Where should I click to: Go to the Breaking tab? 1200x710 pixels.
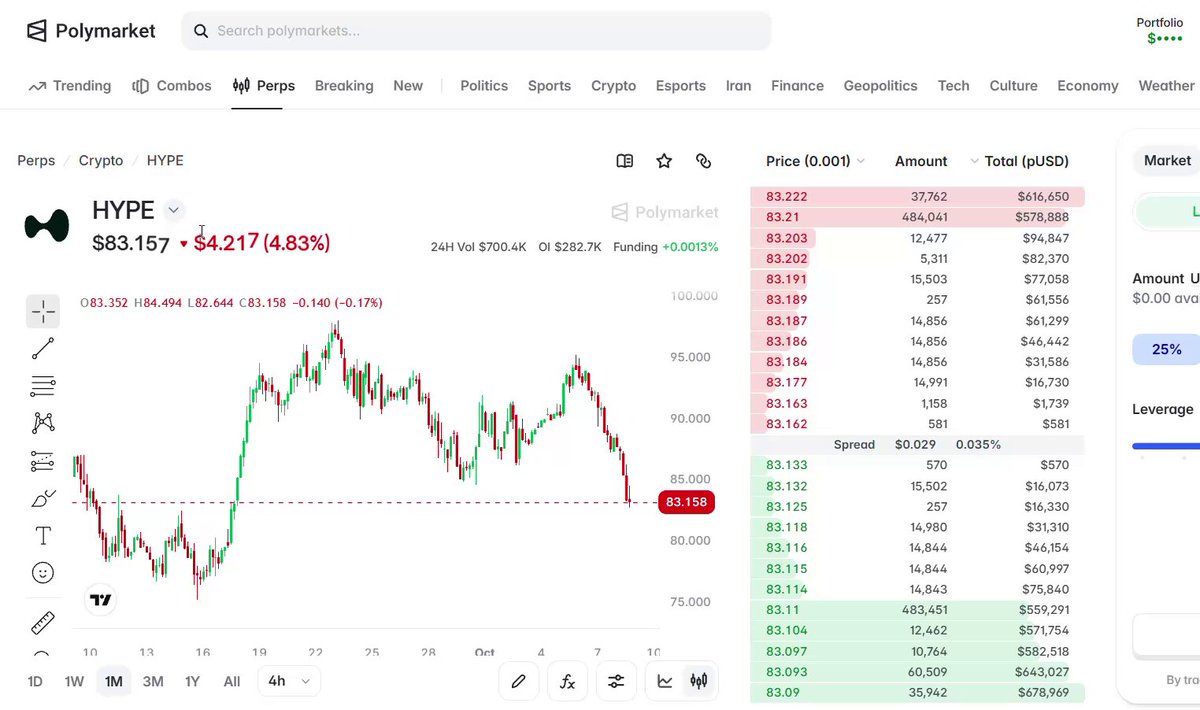click(x=344, y=86)
